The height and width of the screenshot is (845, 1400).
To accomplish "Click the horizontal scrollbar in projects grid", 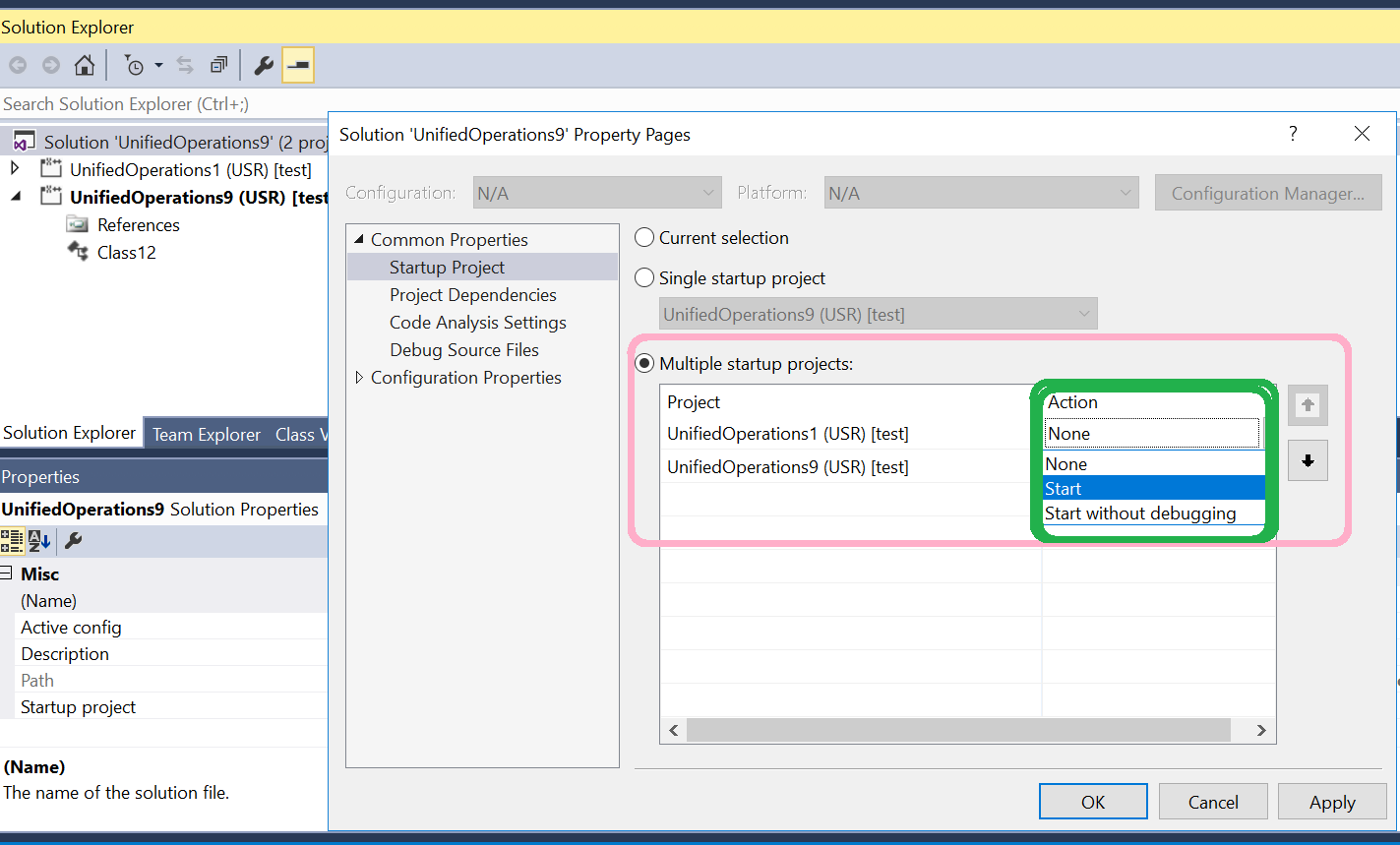I will [x=958, y=730].
